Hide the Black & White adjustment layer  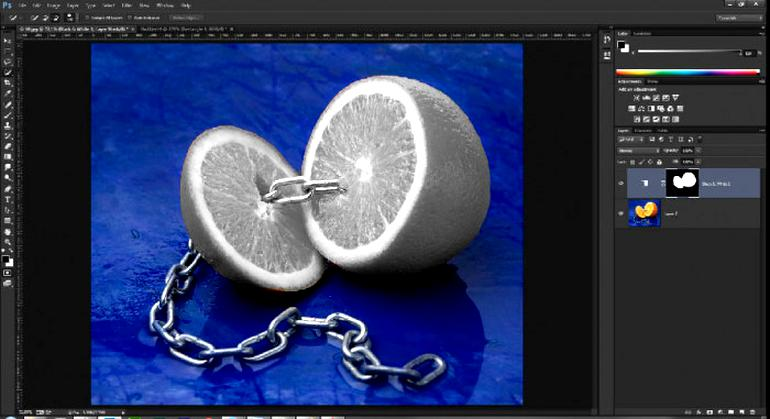[621, 183]
